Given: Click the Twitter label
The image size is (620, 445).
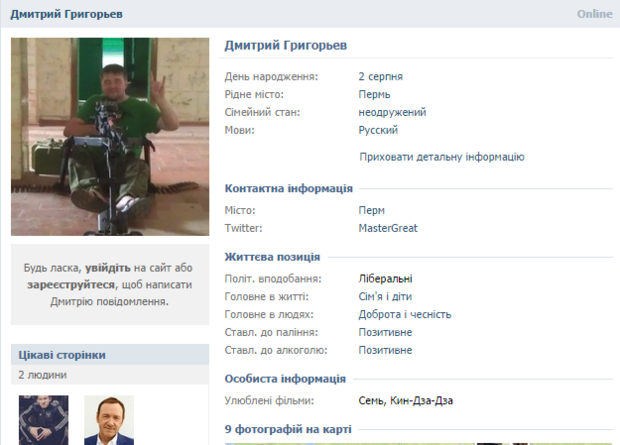Looking at the screenshot, I should click(243, 228).
